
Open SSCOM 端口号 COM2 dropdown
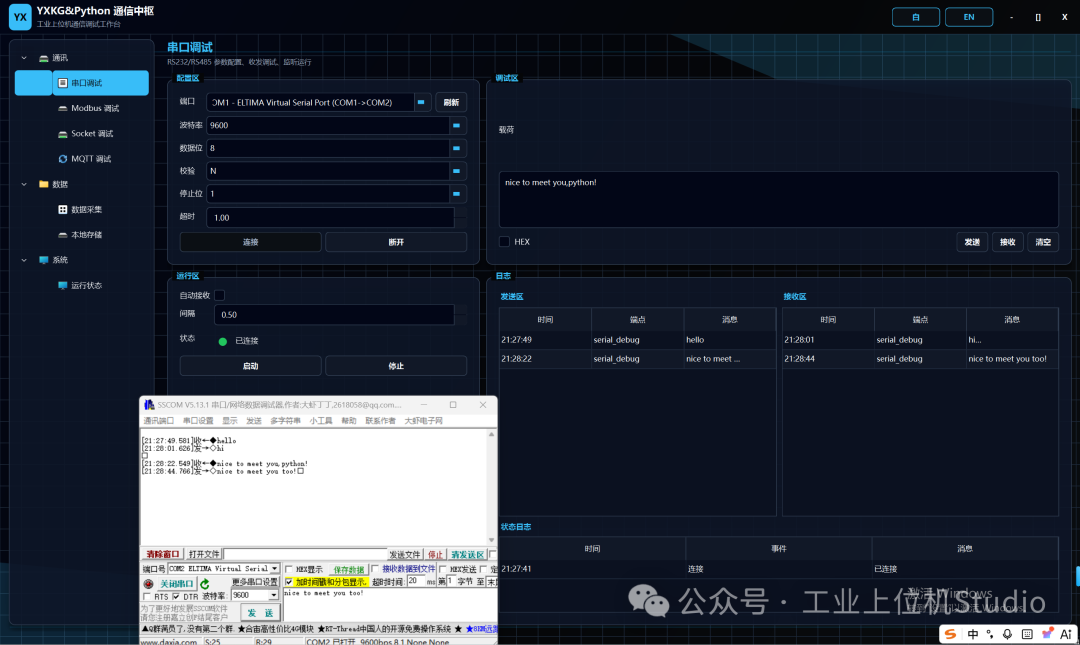(274, 569)
